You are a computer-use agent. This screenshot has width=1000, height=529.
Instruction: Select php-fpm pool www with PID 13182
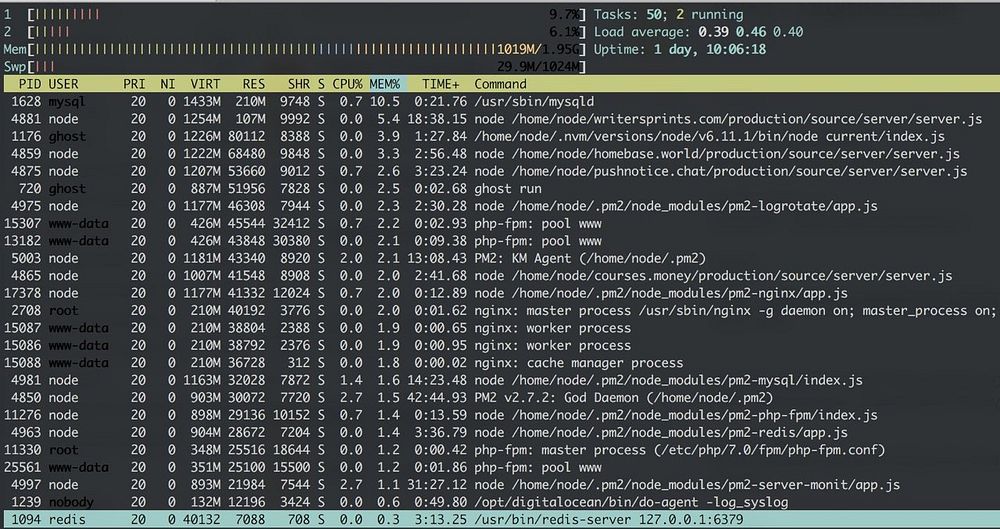[x=500, y=241]
